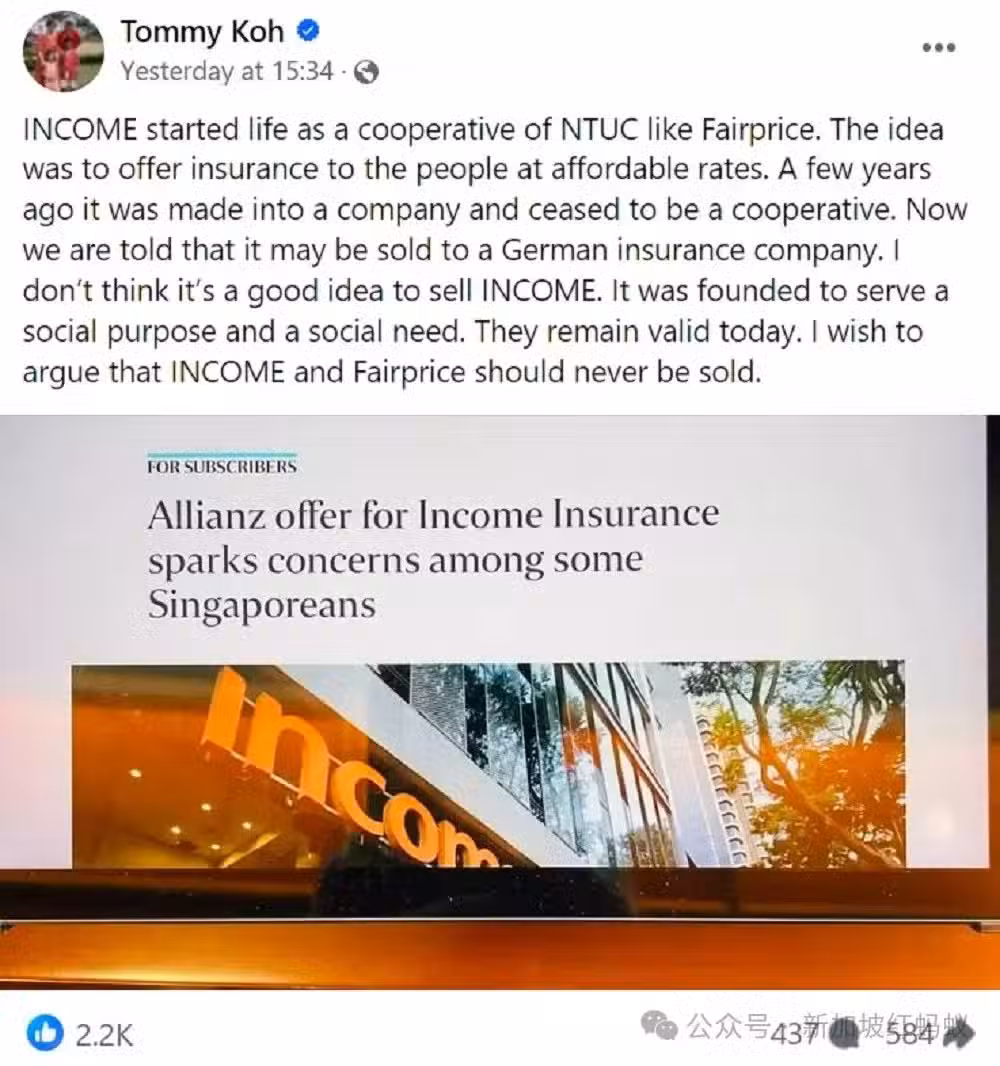Click the globe public privacy icon

tap(366, 71)
